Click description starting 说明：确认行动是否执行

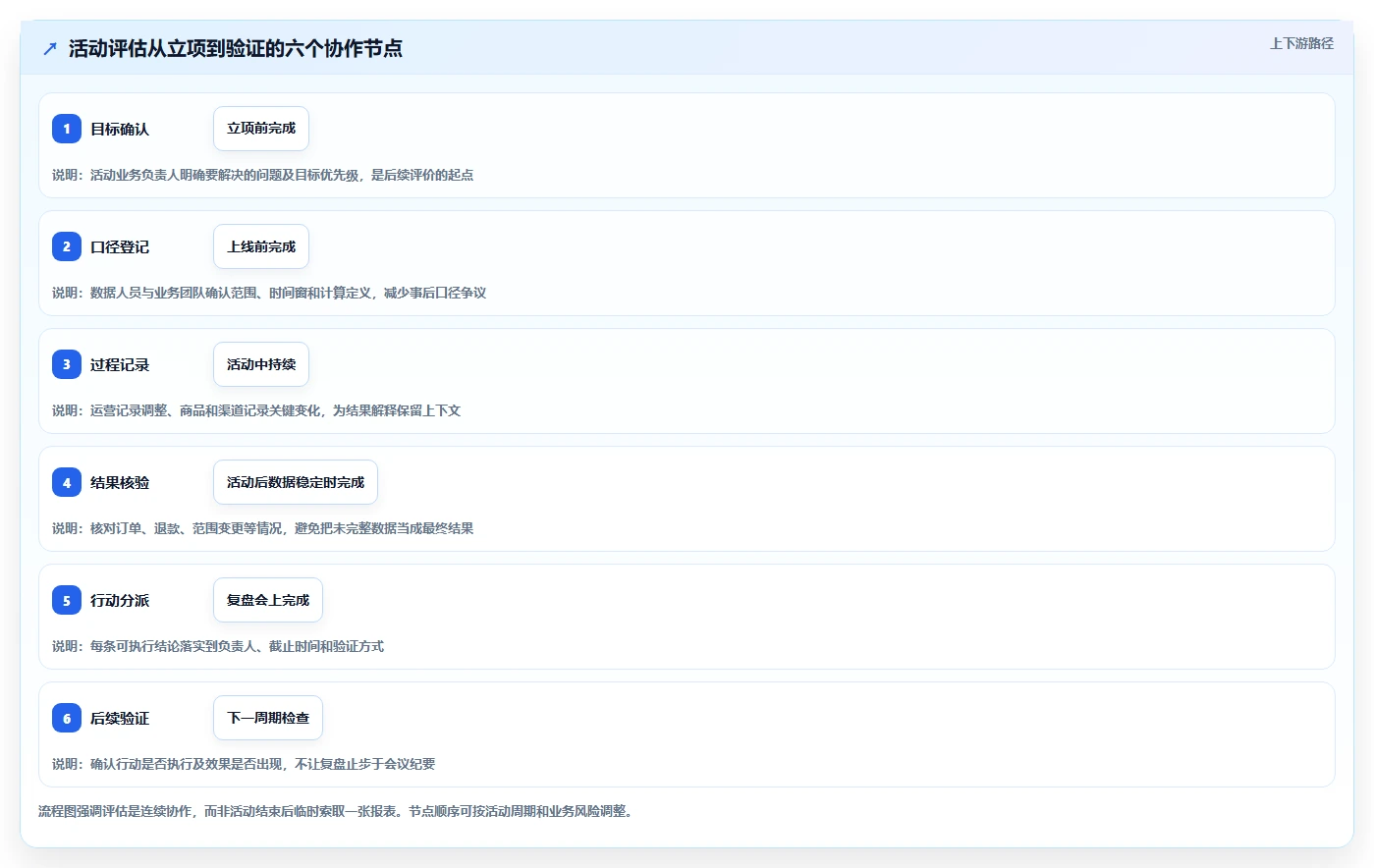[x=244, y=764]
